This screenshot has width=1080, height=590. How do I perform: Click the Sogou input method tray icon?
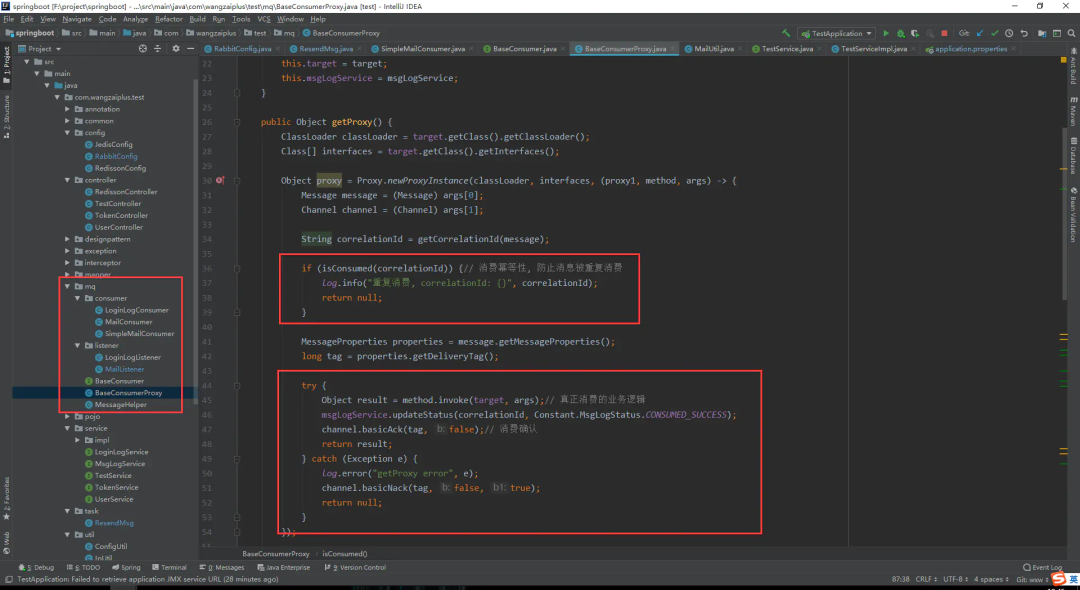click(1058, 579)
